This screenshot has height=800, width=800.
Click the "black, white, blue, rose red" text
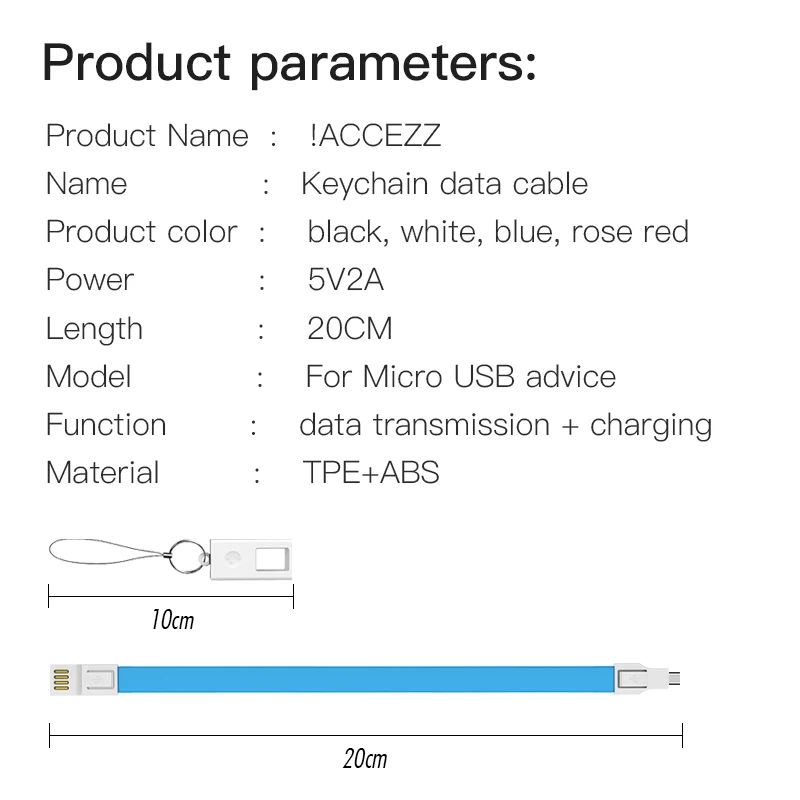point(498,232)
